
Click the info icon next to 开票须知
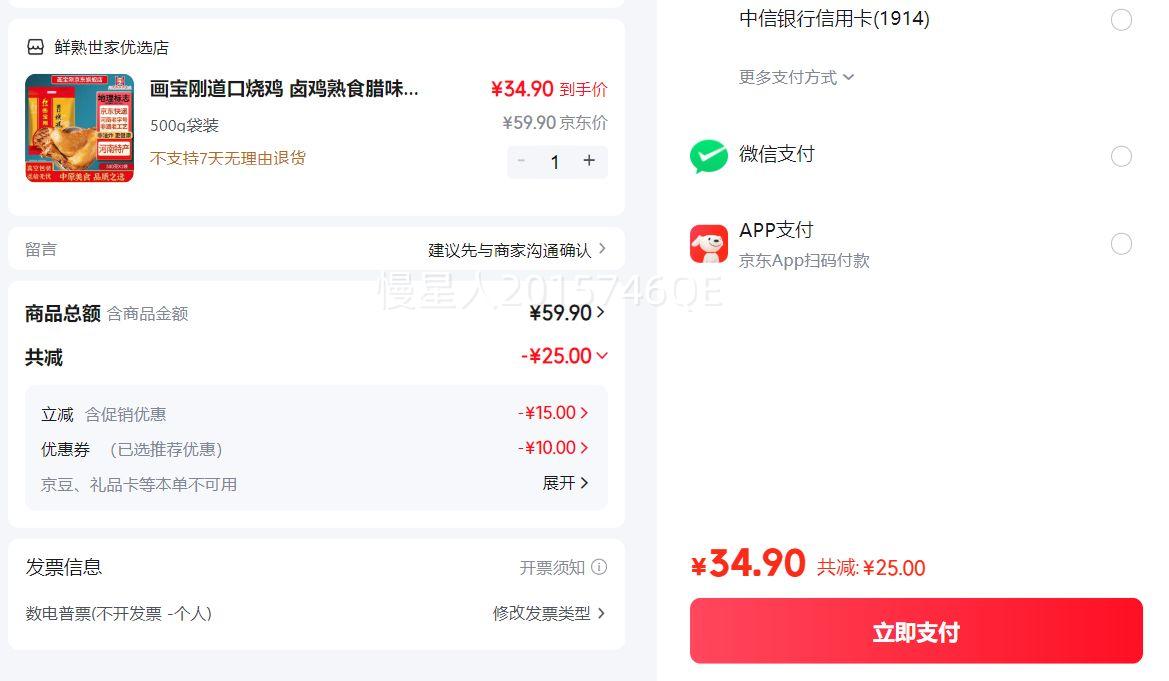(x=599, y=567)
